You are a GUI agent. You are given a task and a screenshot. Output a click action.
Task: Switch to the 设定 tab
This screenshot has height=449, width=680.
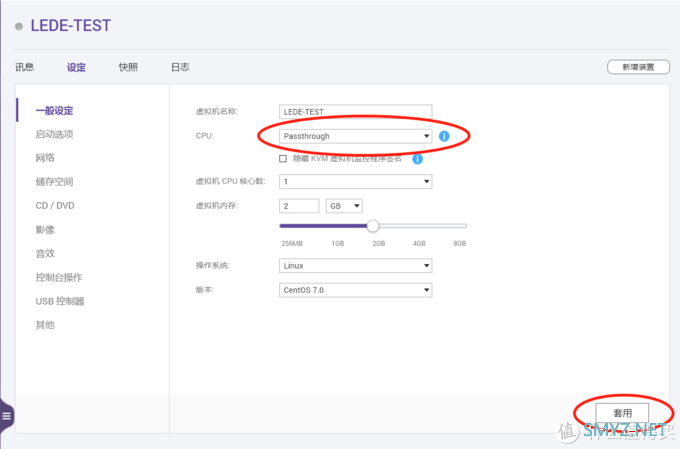click(76, 67)
